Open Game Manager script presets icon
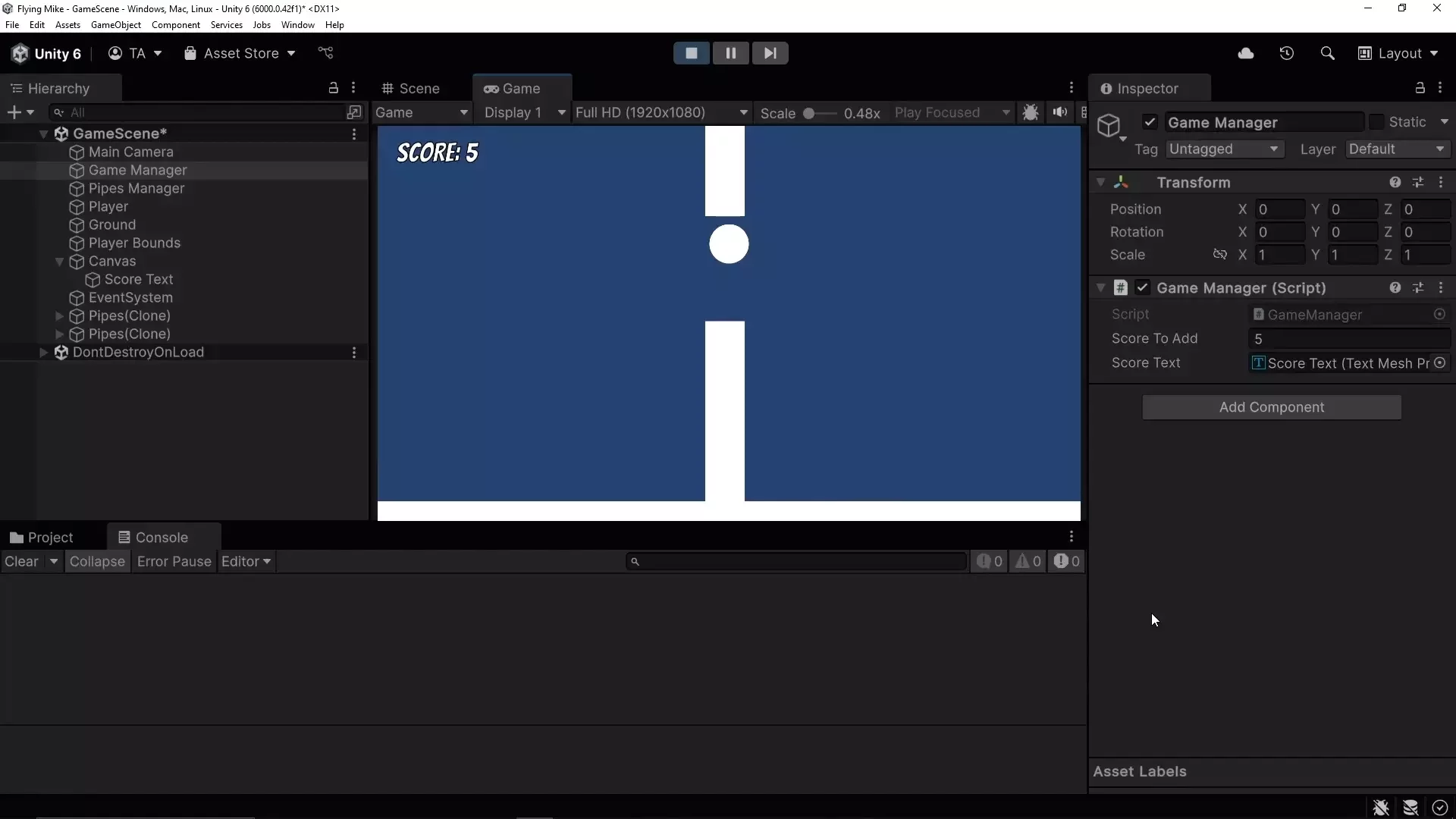This screenshot has height=819, width=1456. (x=1418, y=287)
